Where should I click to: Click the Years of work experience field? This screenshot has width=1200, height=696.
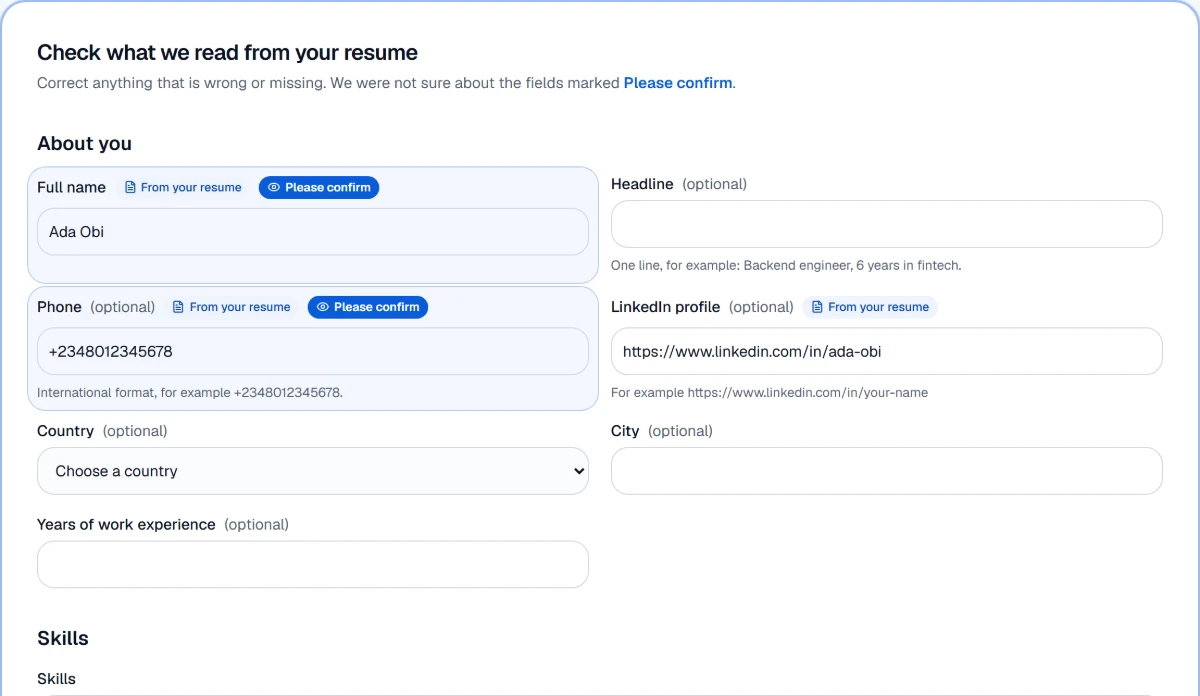click(x=313, y=564)
